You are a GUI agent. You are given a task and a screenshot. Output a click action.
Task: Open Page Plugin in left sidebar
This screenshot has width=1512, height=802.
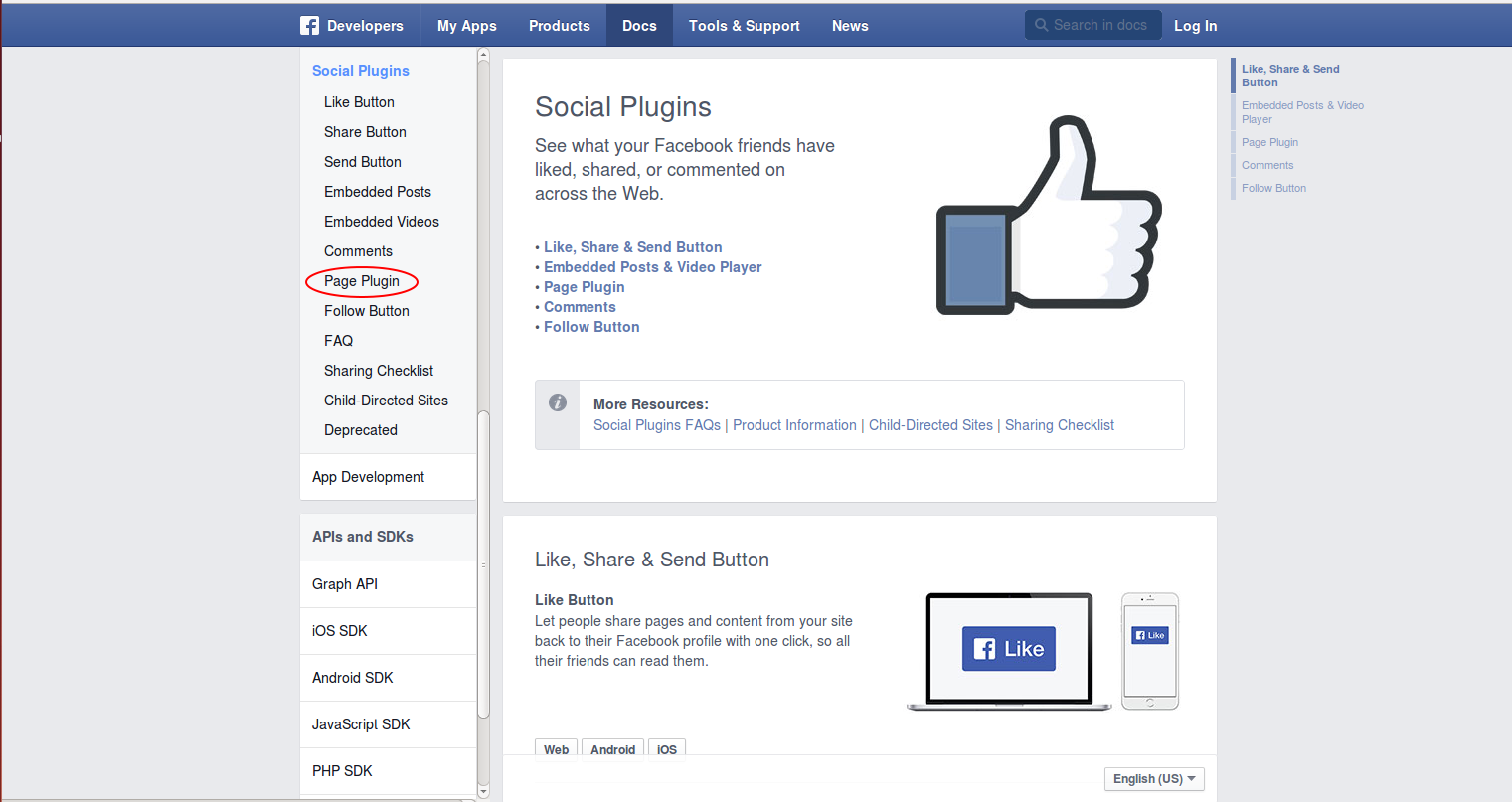tap(362, 281)
